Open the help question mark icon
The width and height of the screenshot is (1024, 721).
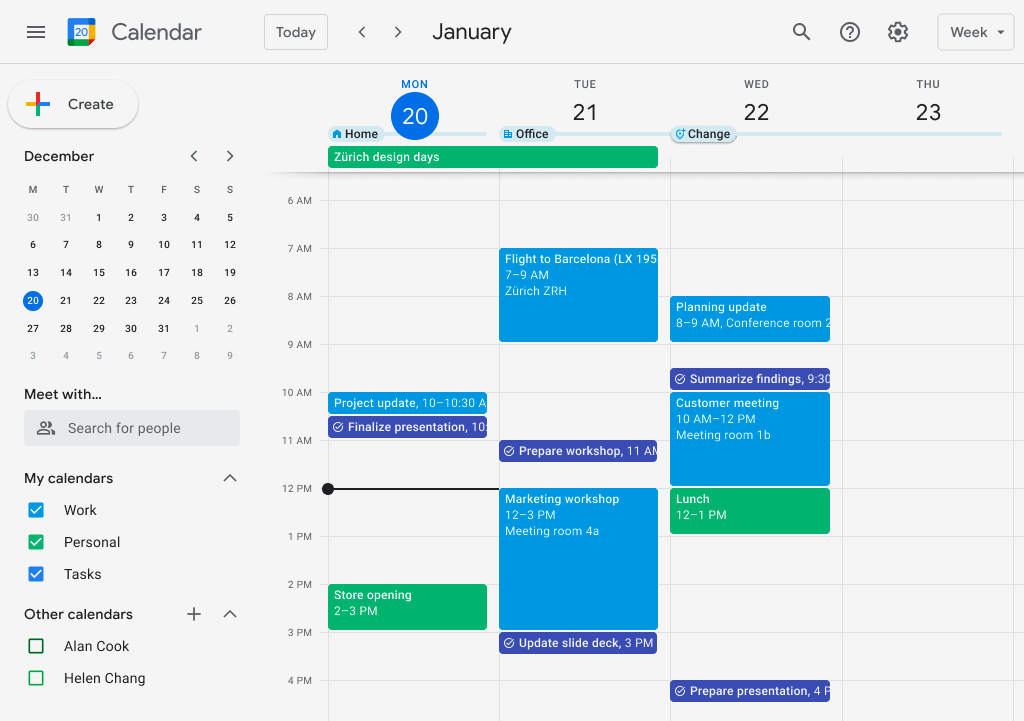pyautogui.click(x=850, y=32)
